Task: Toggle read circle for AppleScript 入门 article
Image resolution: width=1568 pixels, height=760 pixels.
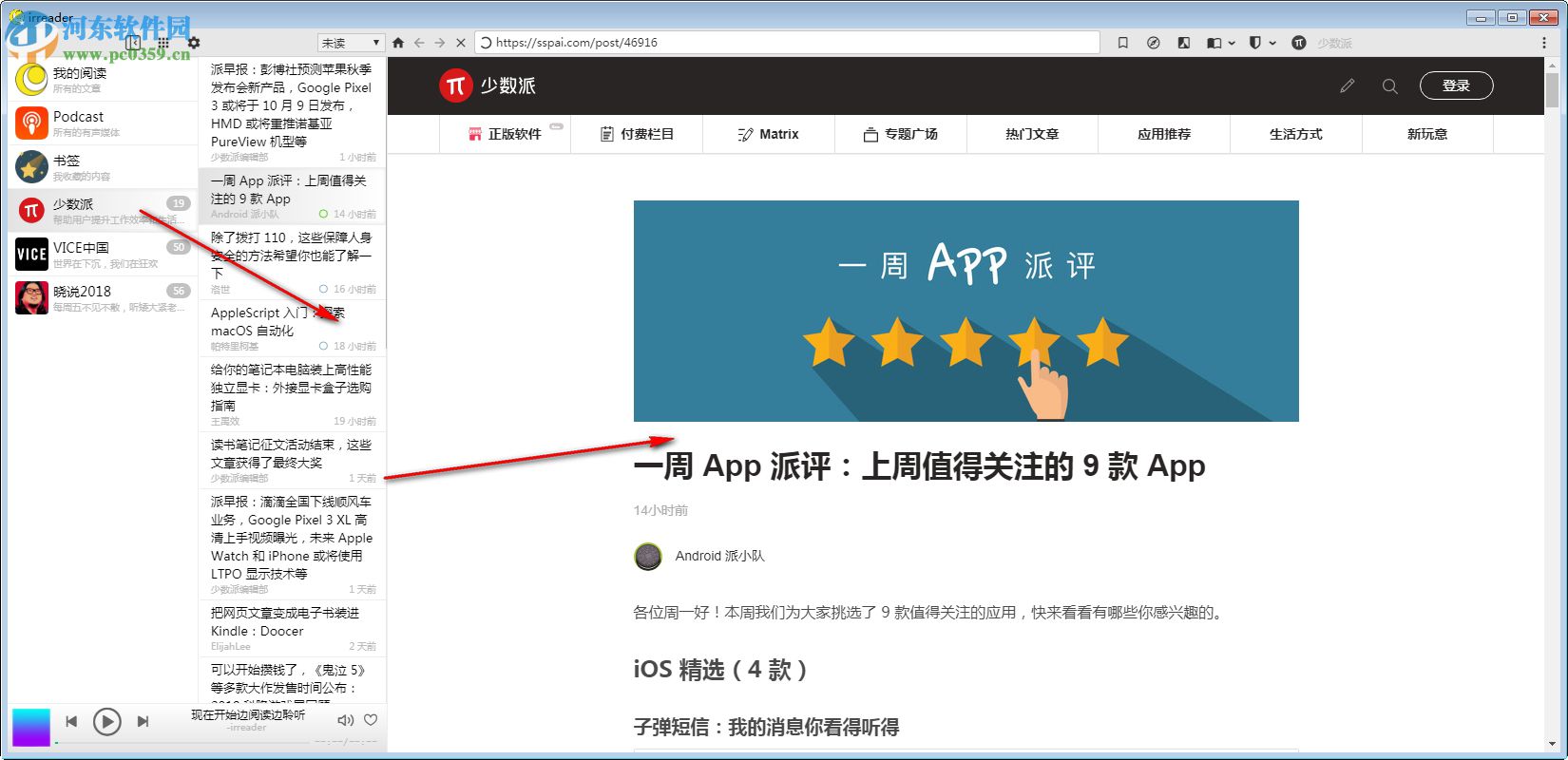Action: click(324, 346)
